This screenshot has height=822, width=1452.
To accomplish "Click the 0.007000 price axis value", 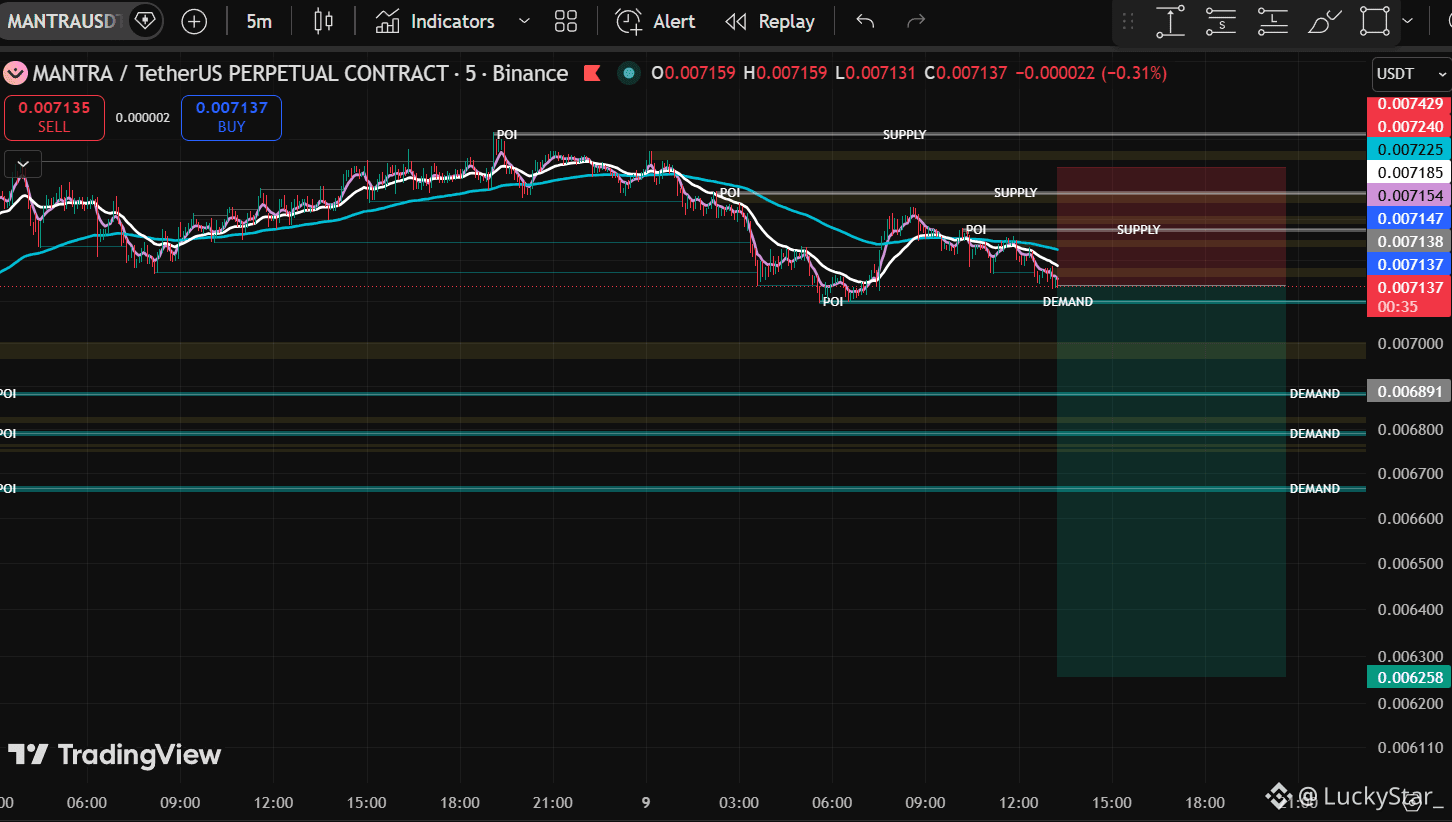I will (1409, 344).
